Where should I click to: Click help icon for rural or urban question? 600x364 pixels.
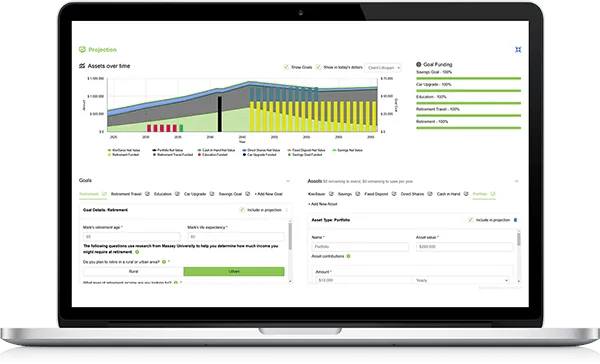click(164, 262)
